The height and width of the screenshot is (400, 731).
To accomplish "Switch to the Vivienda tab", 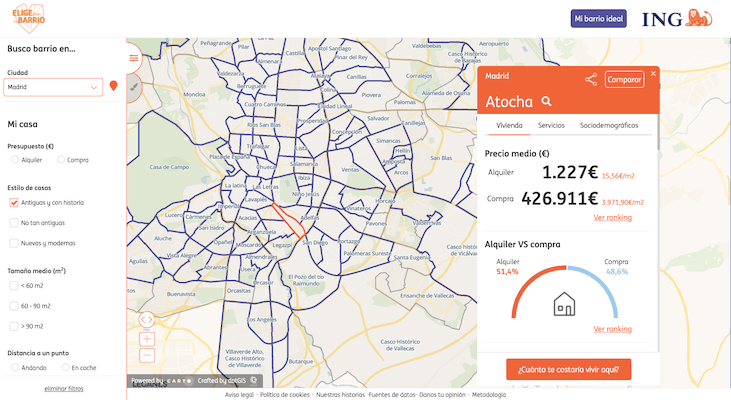I will [x=509, y=125].
